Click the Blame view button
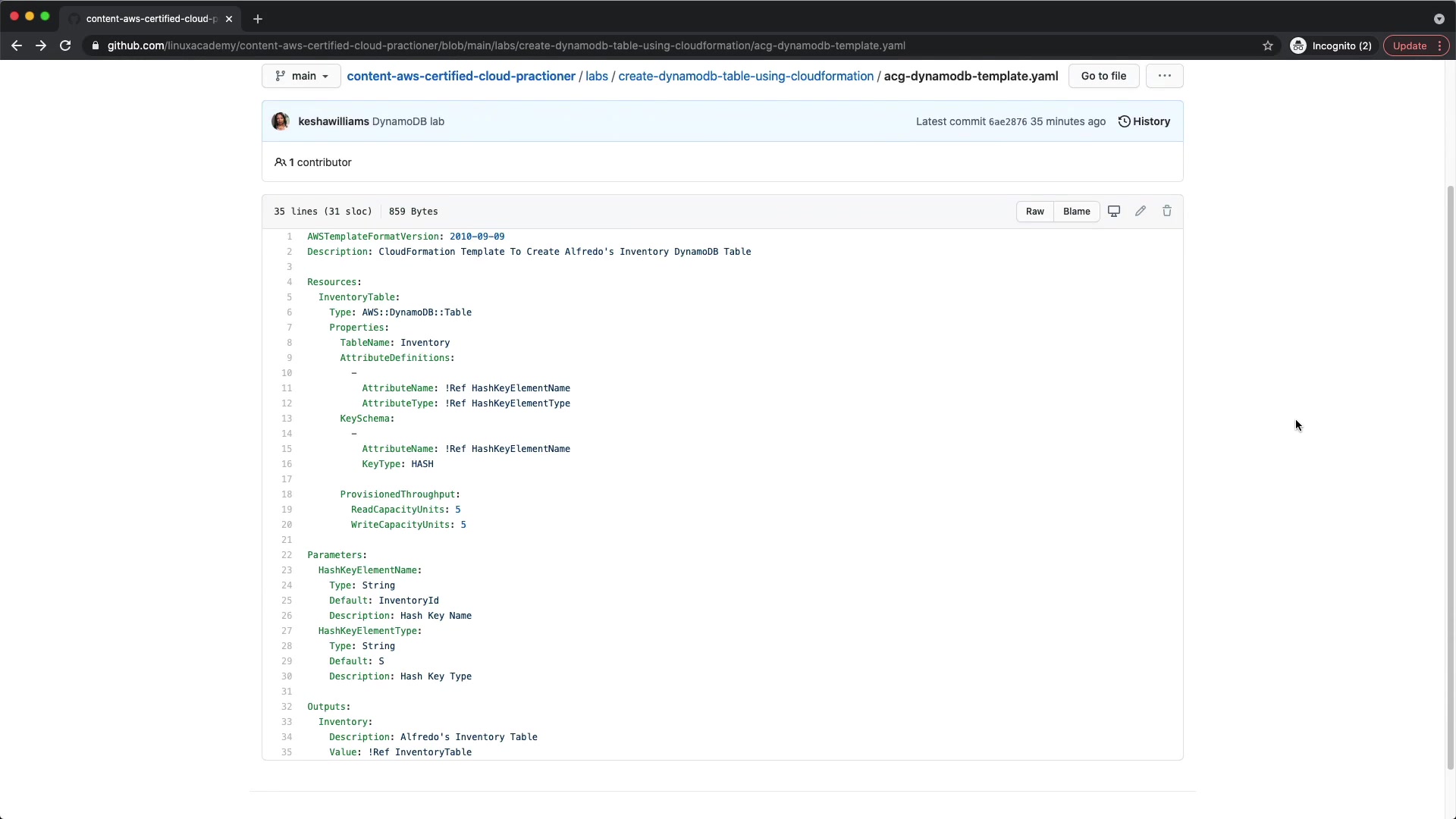 tap(1076, 212)
